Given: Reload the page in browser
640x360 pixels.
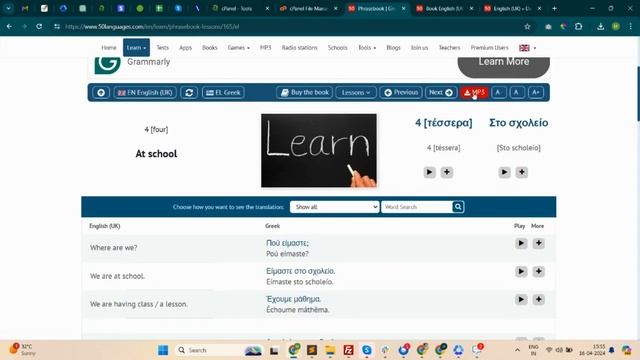Looking at the screenshot, I should 39,27.
